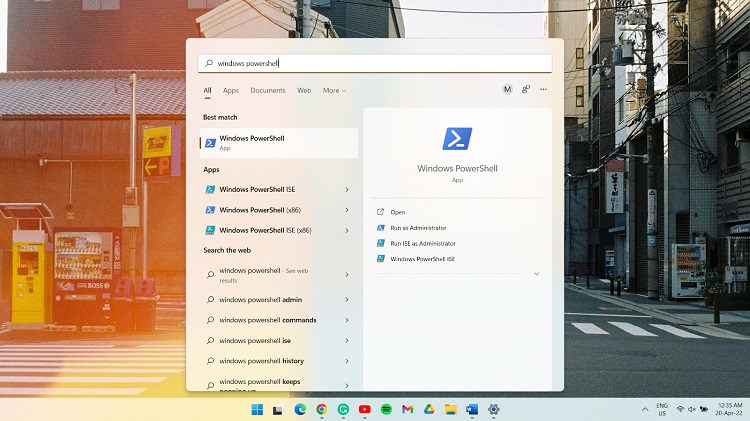This screenshot has width=750, height=421.
Task: Click the ENG US language indicator
Action: tap(662, 410)
